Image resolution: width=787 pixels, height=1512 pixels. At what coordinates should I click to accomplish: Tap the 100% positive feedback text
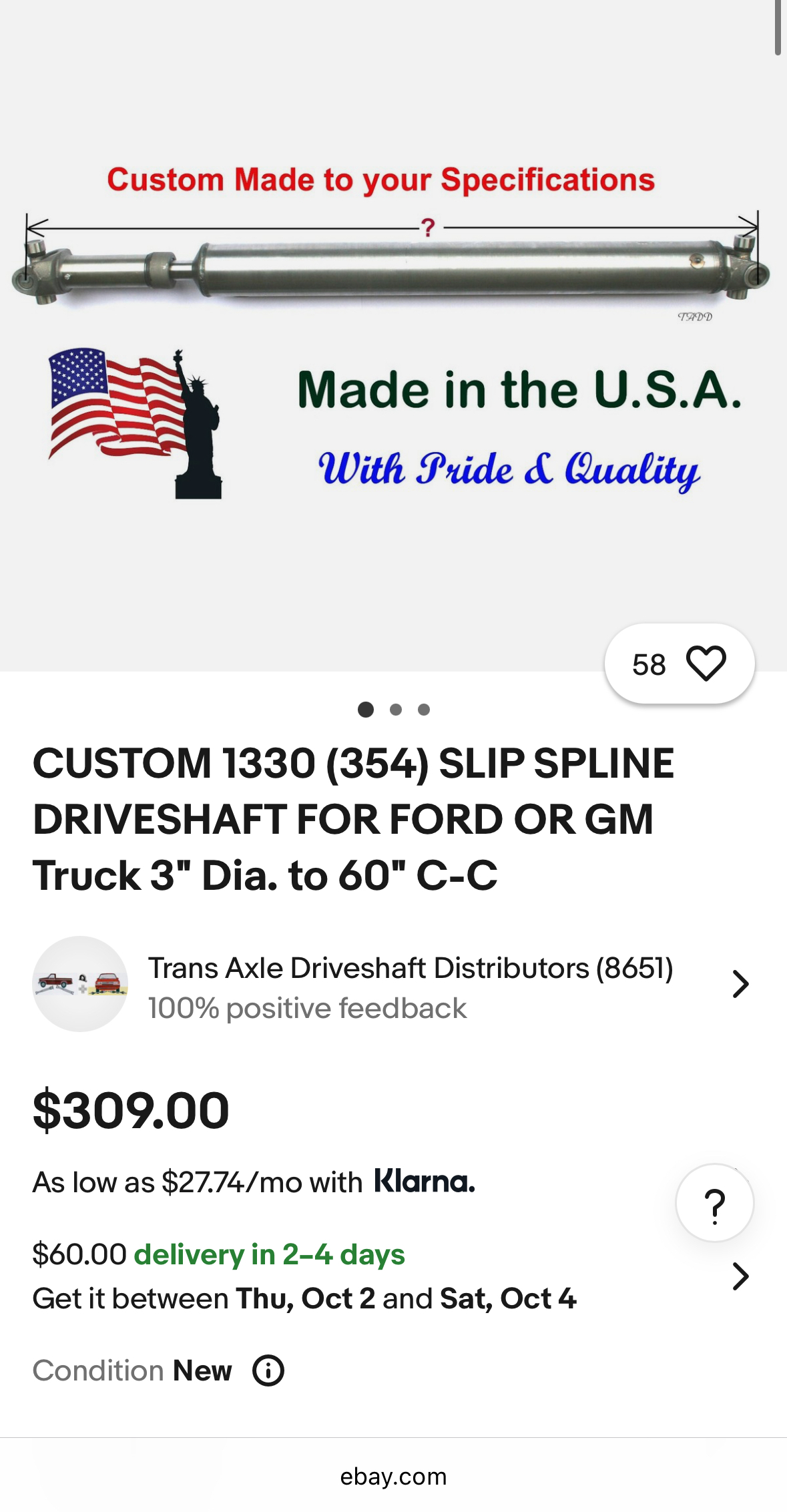(307, 1009)
